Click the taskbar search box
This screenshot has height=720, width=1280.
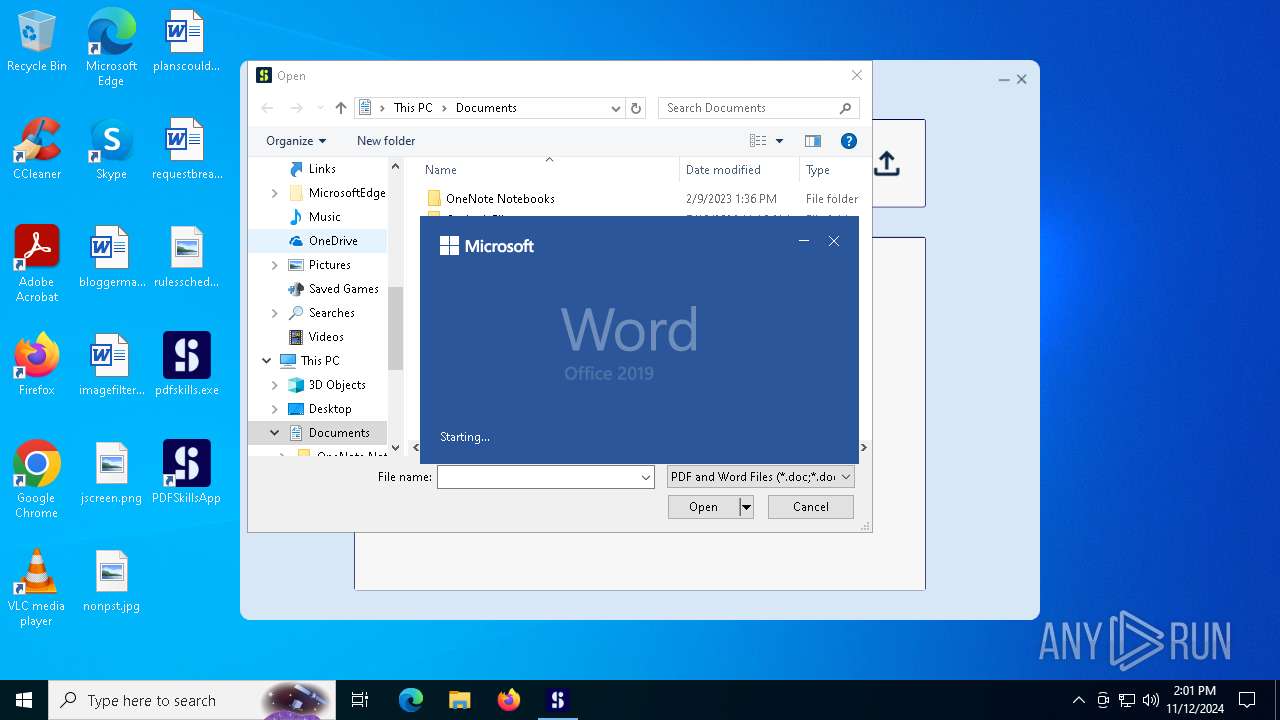click(x=192, y=700)
